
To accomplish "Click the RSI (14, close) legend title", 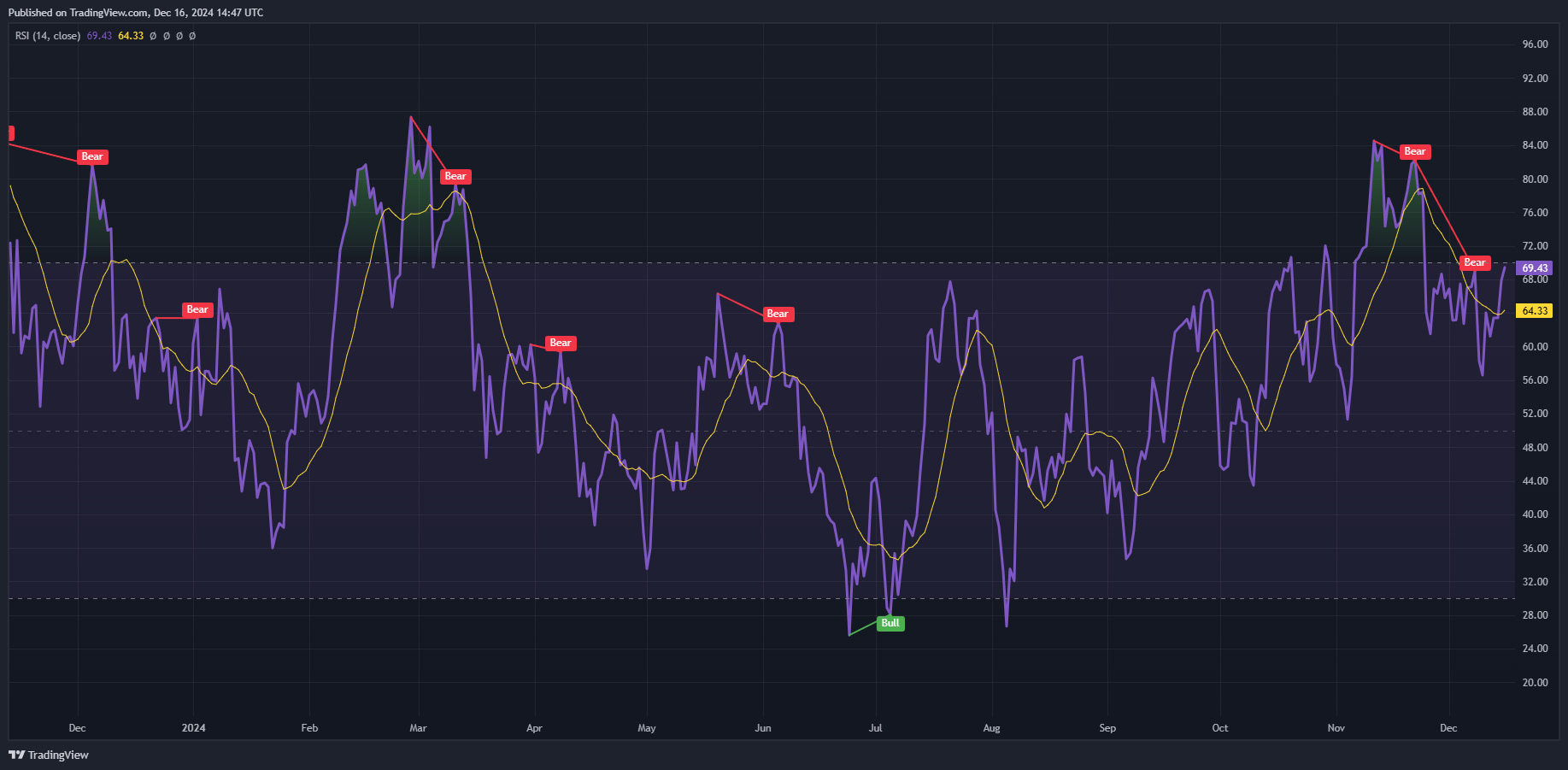I will point(48,36).
